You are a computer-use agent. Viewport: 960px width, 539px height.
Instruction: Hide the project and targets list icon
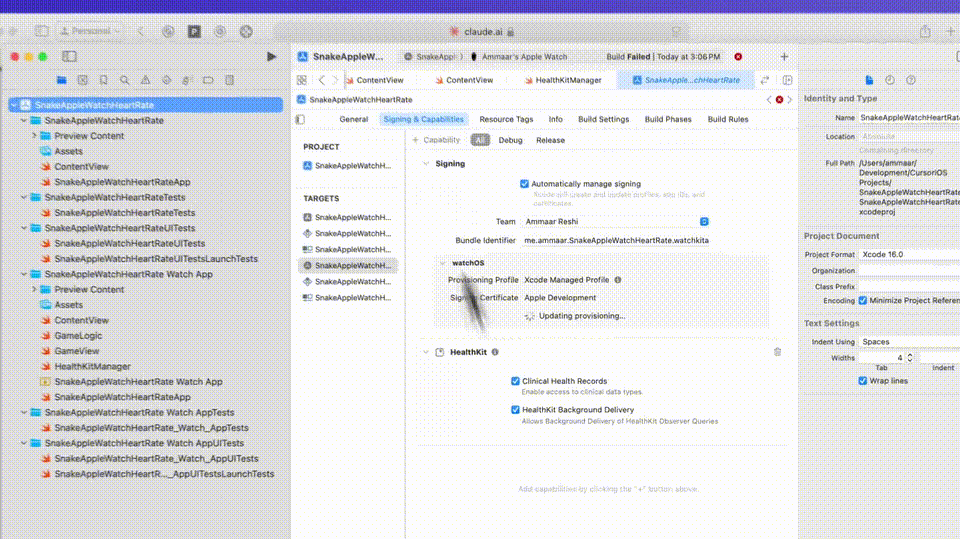(x=300, y=119)
